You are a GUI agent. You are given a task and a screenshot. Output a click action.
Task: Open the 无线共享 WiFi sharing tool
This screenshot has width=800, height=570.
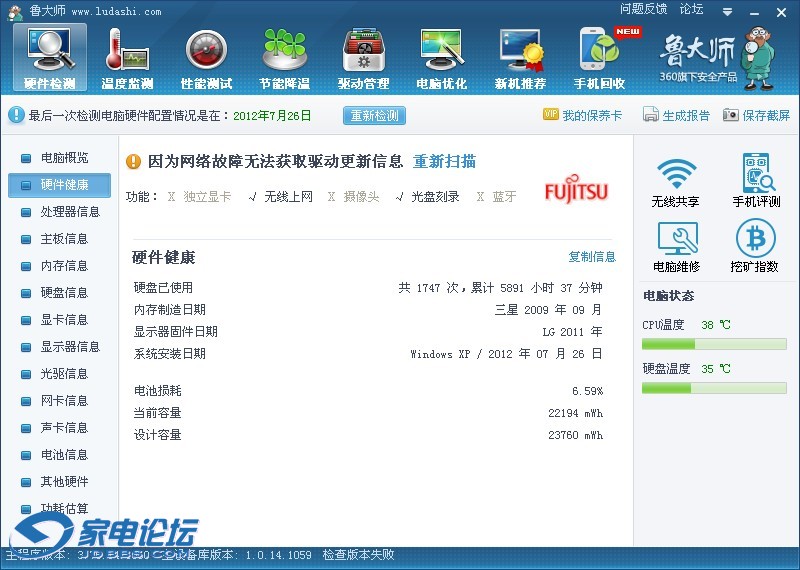pyautogui.click(x=675, y=181)
